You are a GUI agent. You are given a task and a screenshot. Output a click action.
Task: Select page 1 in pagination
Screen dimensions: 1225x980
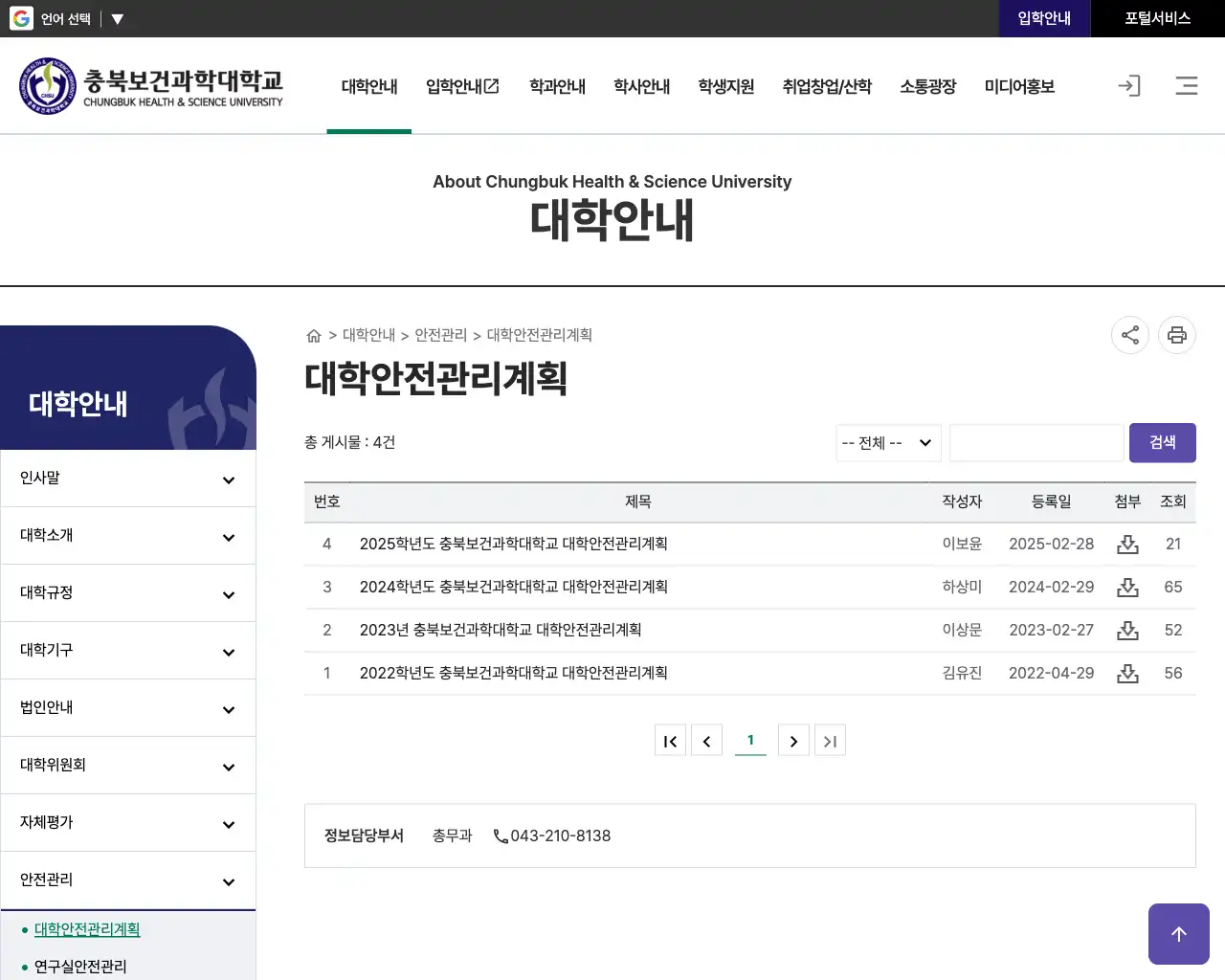pyautogui.click(x=750, y=740)
